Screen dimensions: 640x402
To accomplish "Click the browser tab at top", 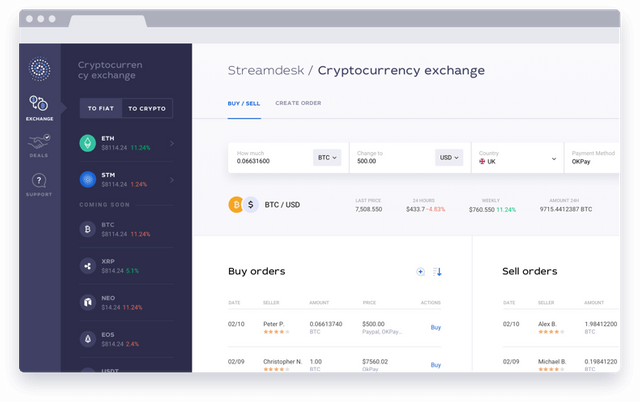I will [x=107, y=21].
